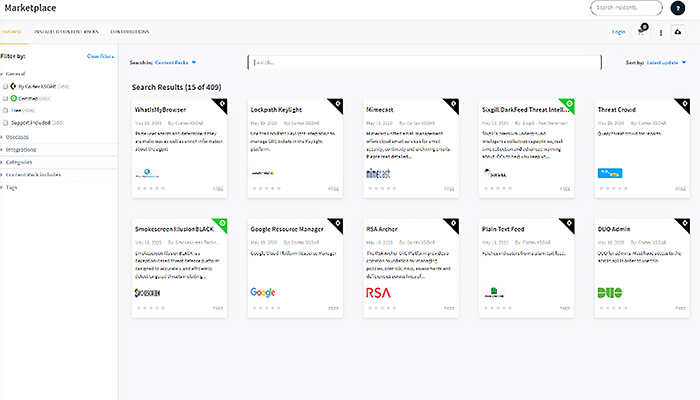Click the Google logo on Google Resource Manager
The image size is (700, 400).
pos(263,292)
